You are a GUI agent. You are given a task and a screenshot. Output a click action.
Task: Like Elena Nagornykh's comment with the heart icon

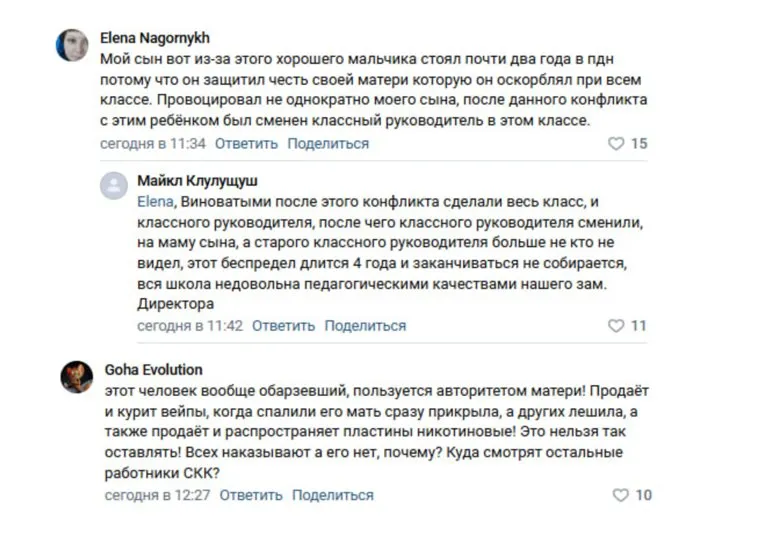616,144
